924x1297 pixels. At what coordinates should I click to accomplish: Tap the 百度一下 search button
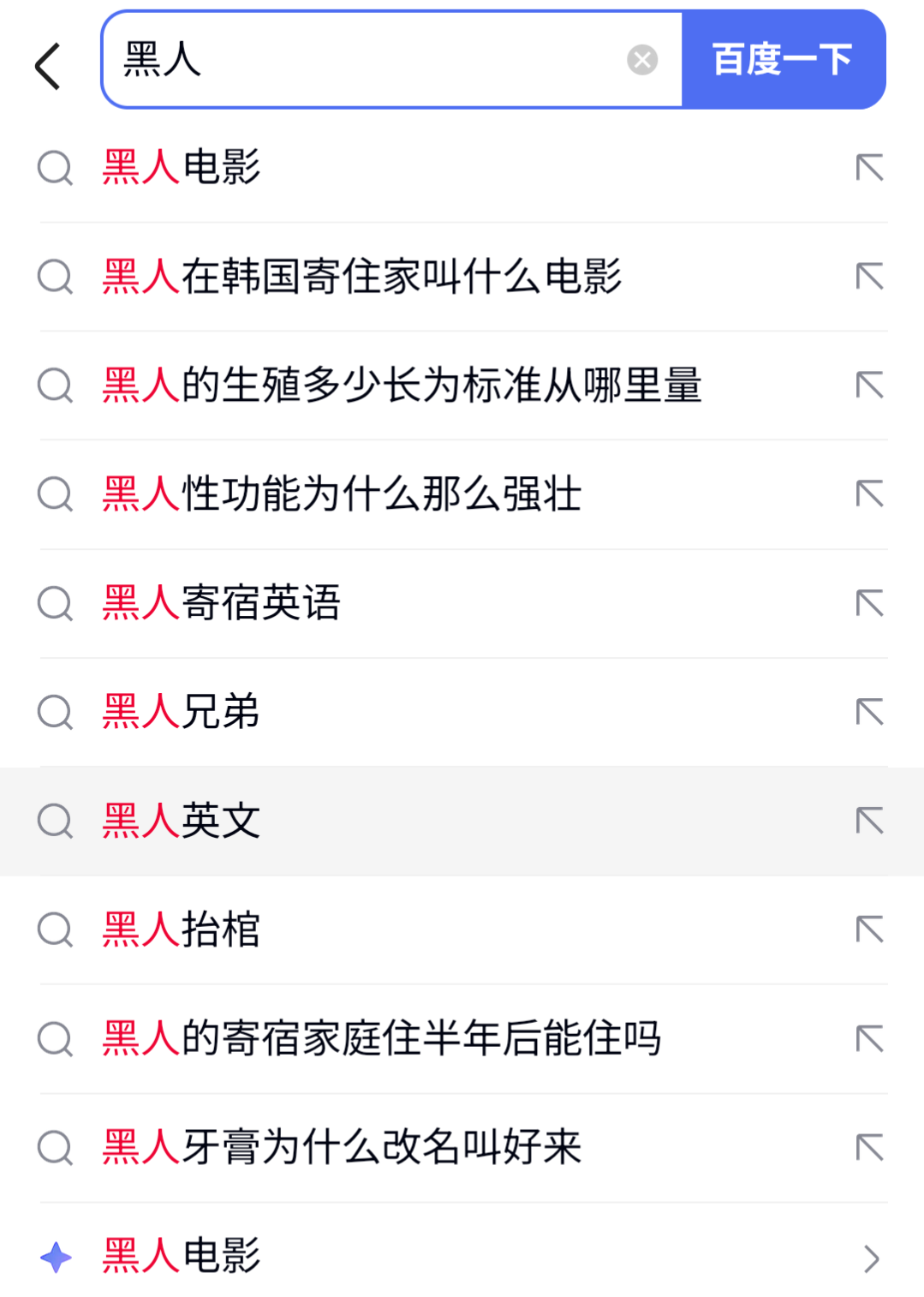click(x=784, y=60)
